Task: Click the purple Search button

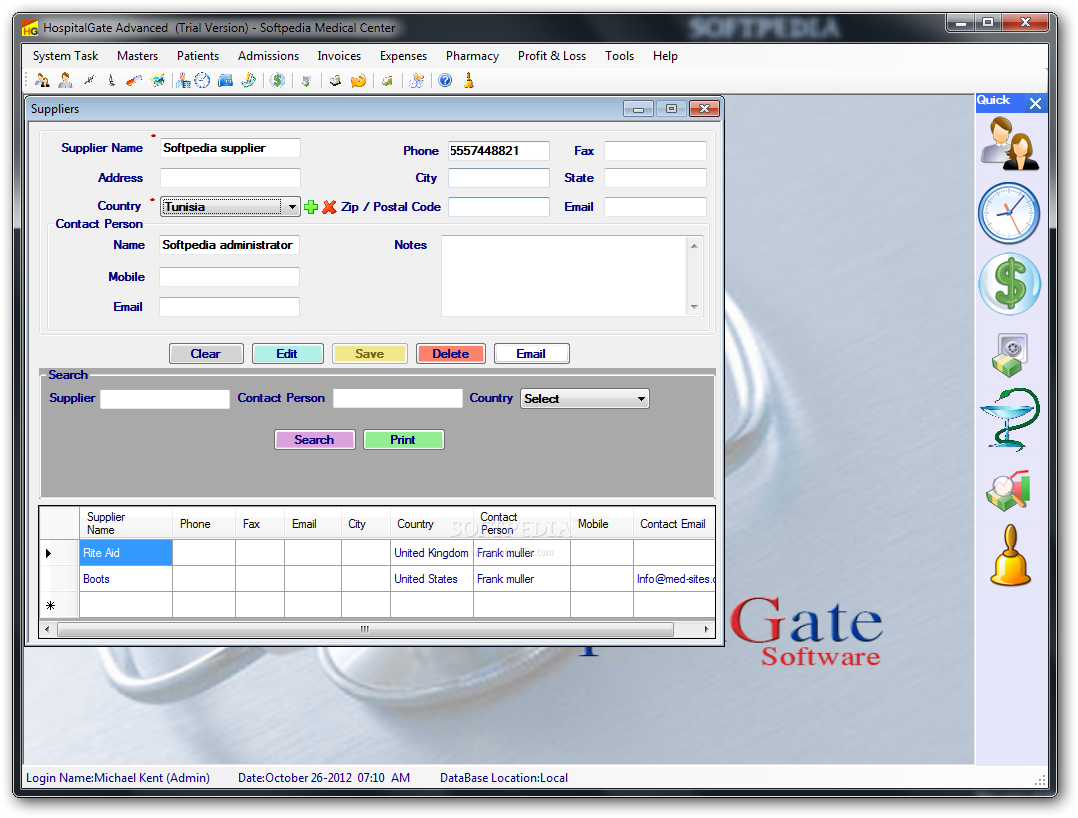Action: pyautogui.click(x=314, y=440)
